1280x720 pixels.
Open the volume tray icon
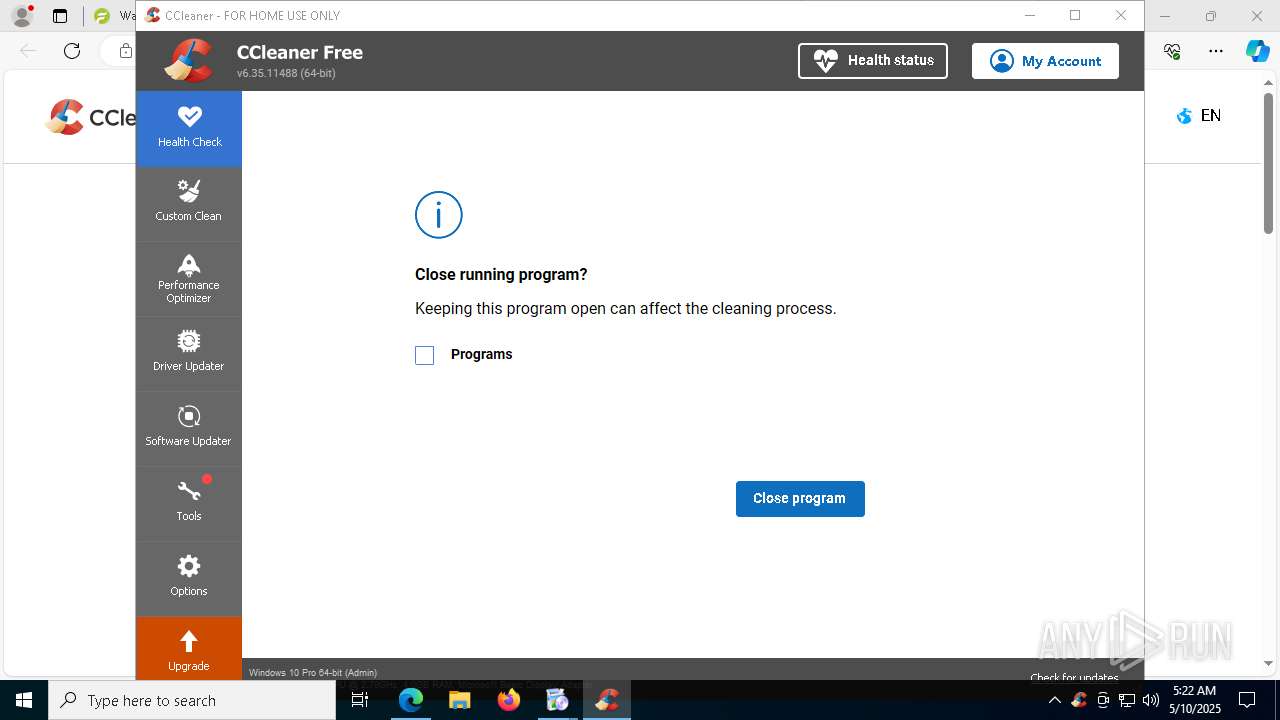[x=1151, y=700]
